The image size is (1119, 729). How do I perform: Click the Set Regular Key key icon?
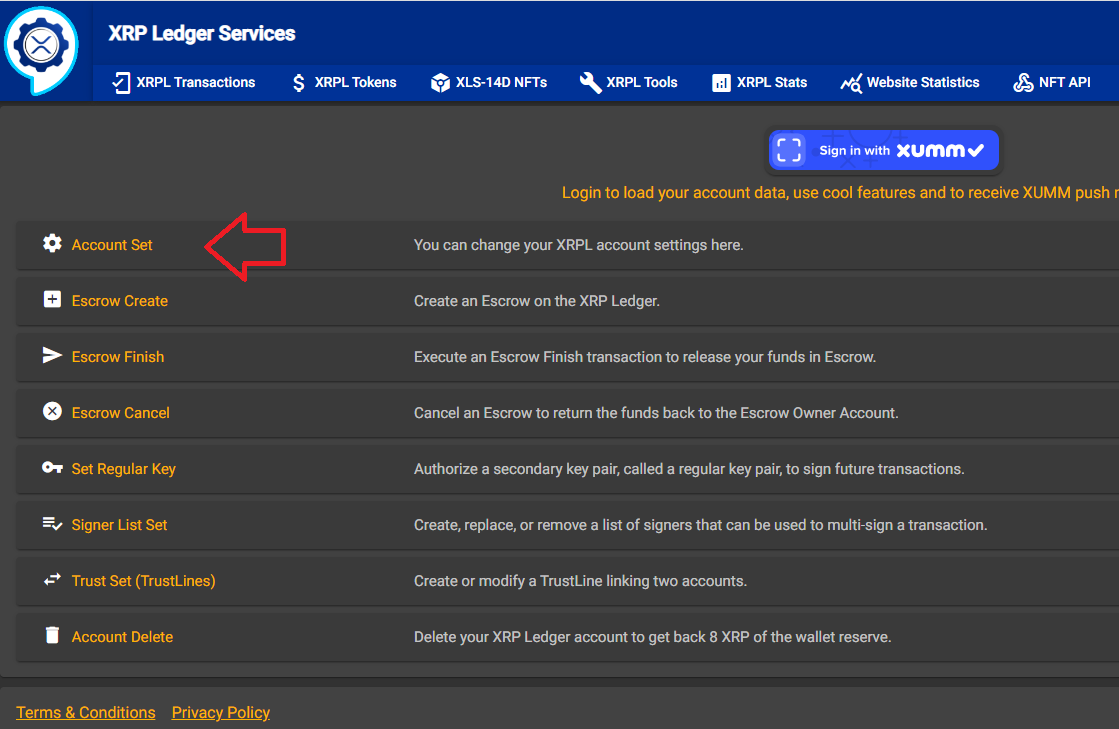[x=52, y=468]
